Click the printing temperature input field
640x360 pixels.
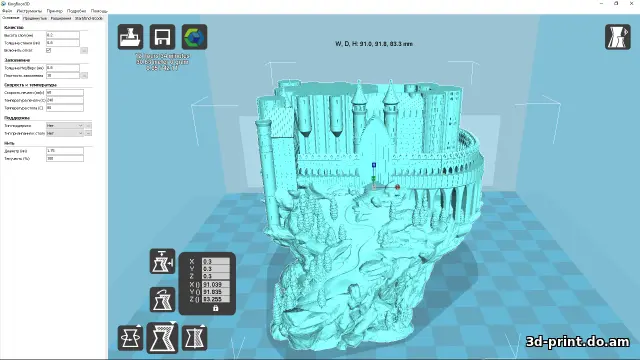coord(65,100)
